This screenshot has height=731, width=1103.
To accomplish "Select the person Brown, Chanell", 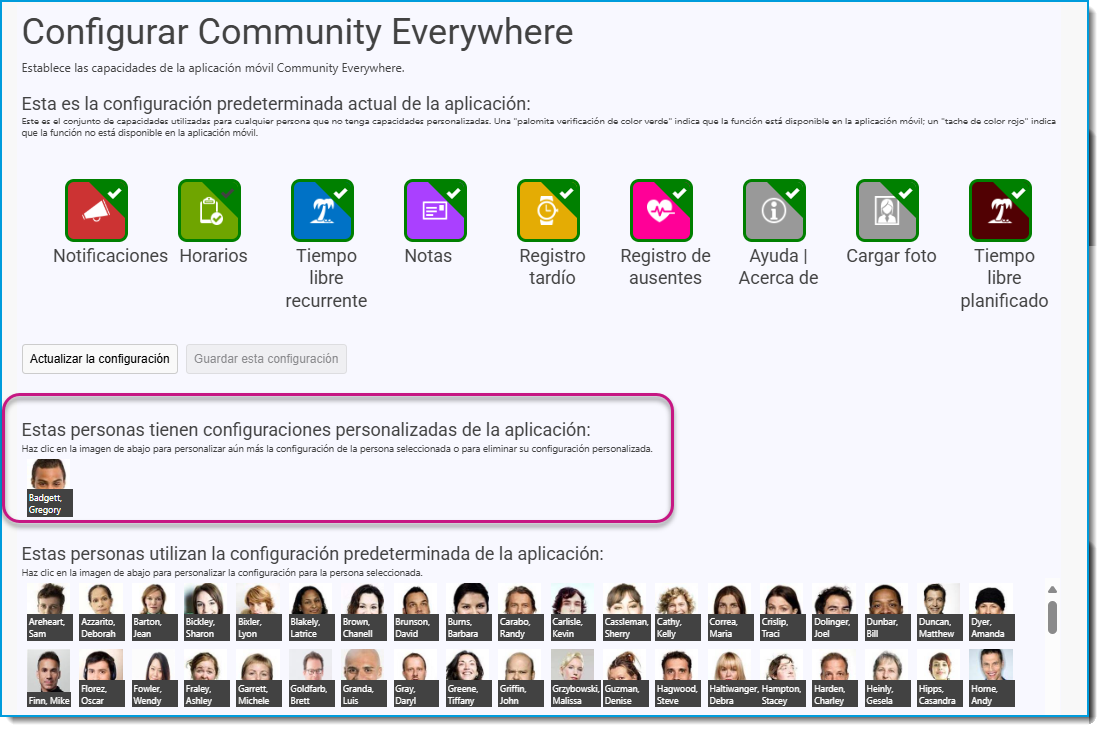I will [364, 611].
